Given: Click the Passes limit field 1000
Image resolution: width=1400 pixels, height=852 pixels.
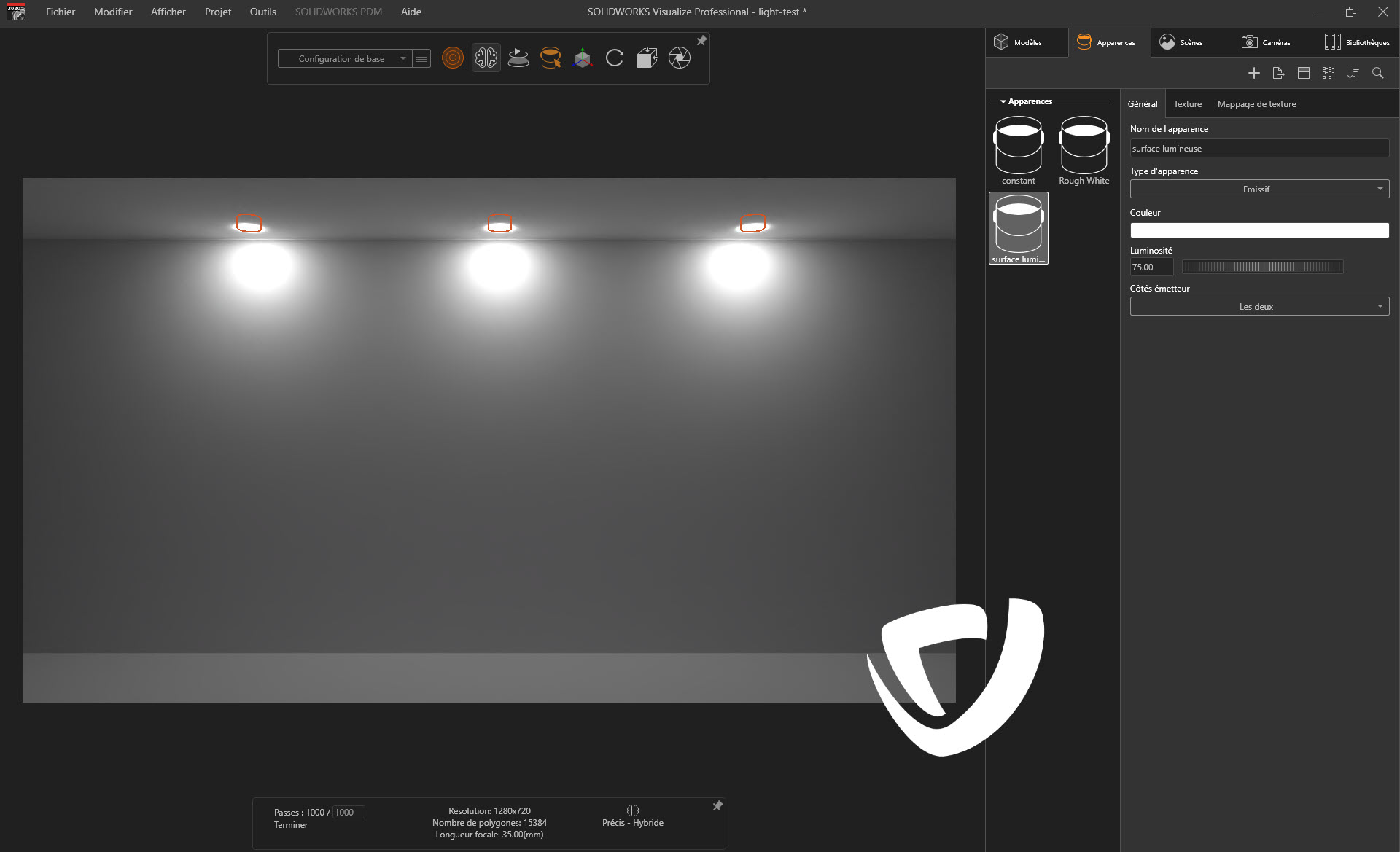Looking at the screenshot, I should (x=349, y=813).
